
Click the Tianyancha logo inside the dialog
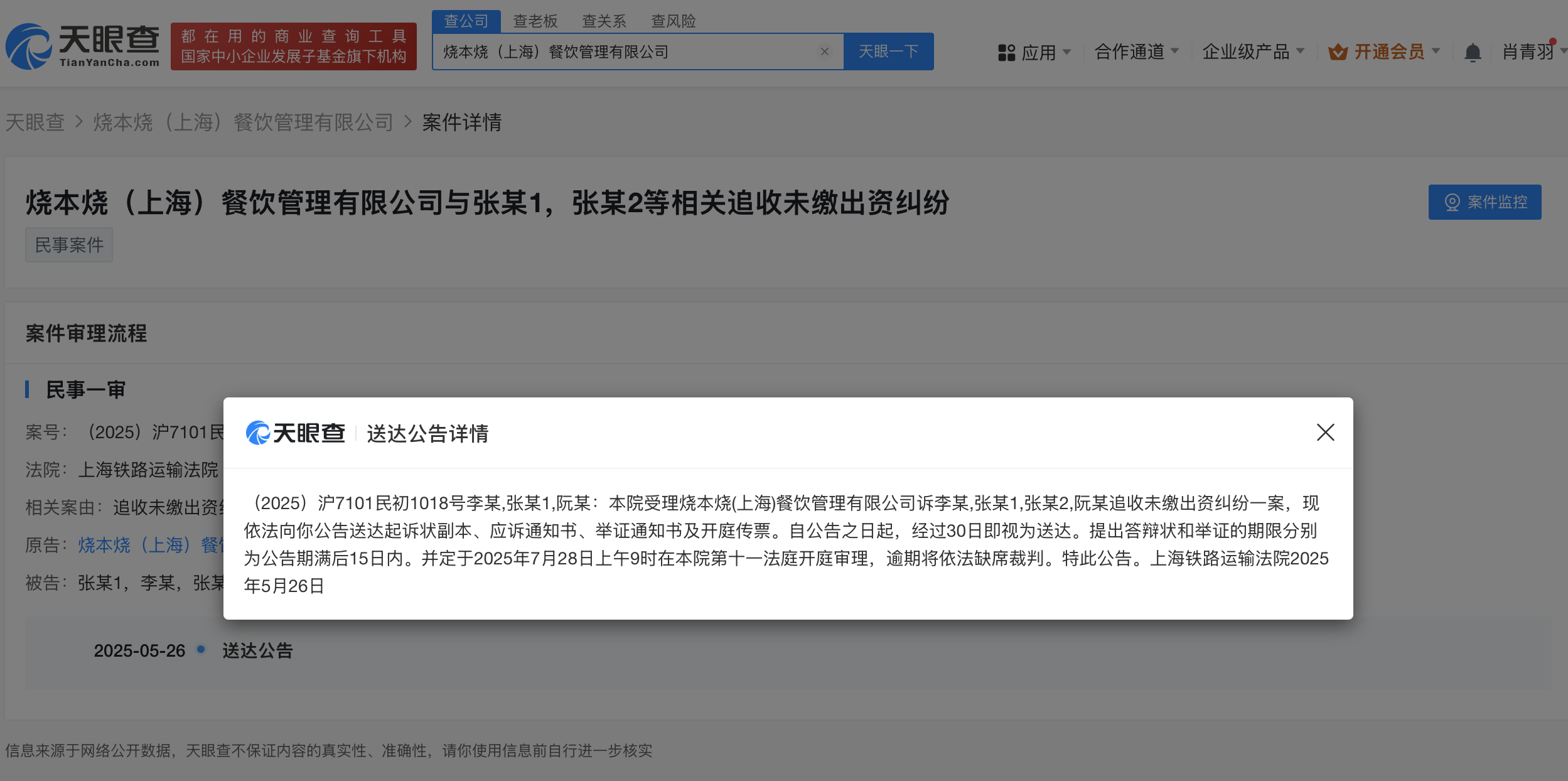click(296, 433)
